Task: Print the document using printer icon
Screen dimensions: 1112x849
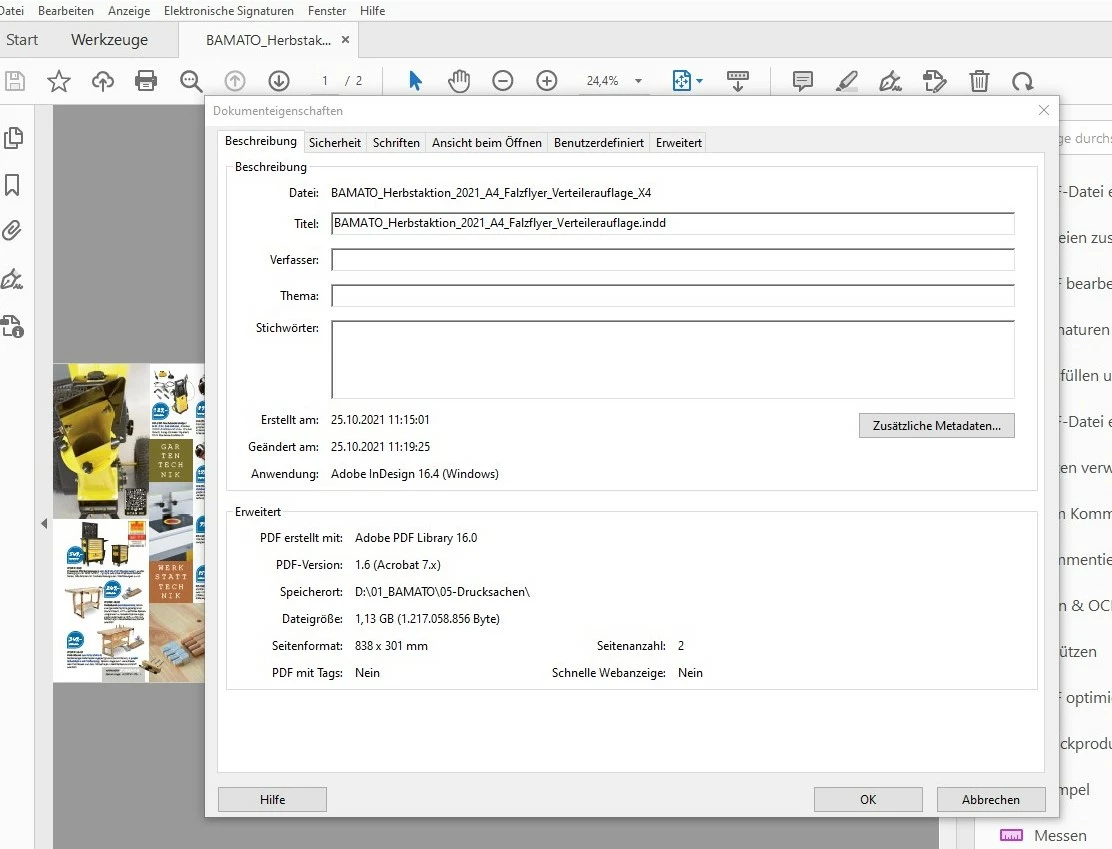Action: tap(146, 81)
